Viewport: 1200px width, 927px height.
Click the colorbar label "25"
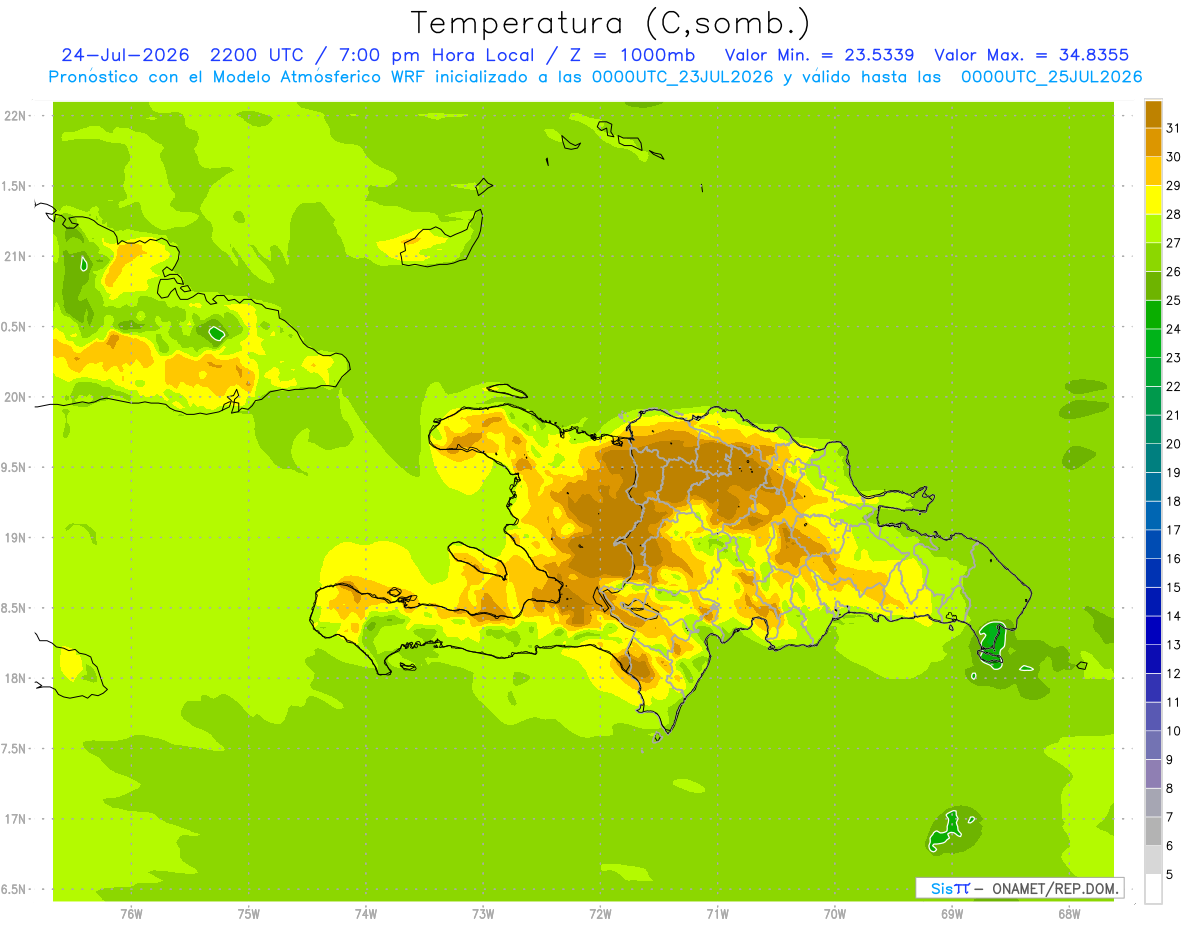click(x=1173, y=300)
